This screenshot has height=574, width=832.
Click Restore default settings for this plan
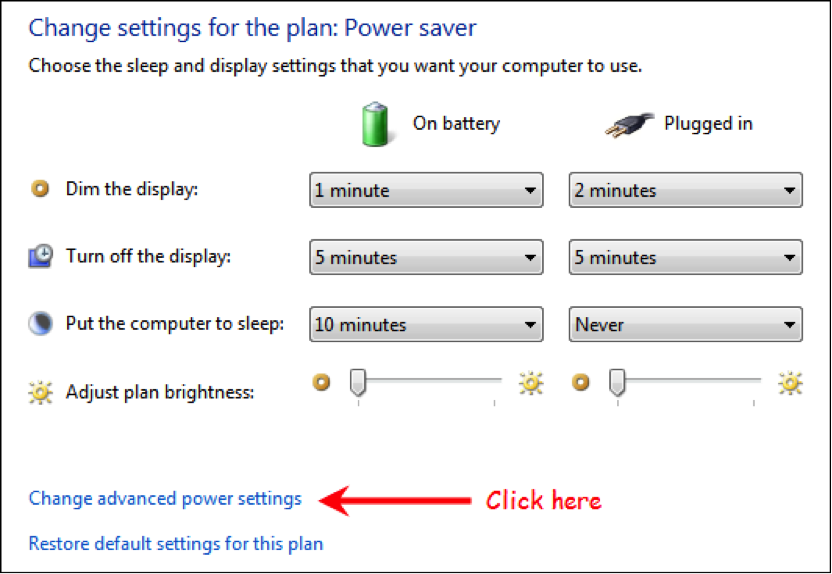tap(176, 544)
